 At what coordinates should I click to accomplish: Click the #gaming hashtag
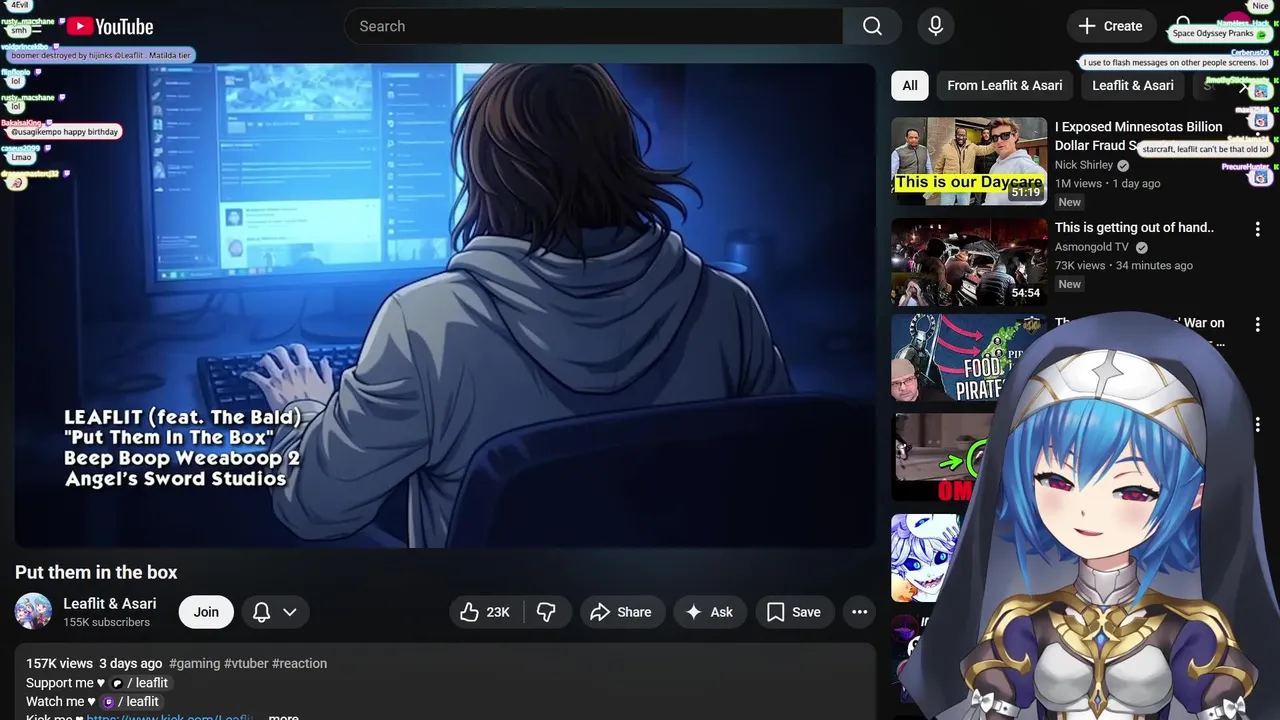(x=194, y=663)
